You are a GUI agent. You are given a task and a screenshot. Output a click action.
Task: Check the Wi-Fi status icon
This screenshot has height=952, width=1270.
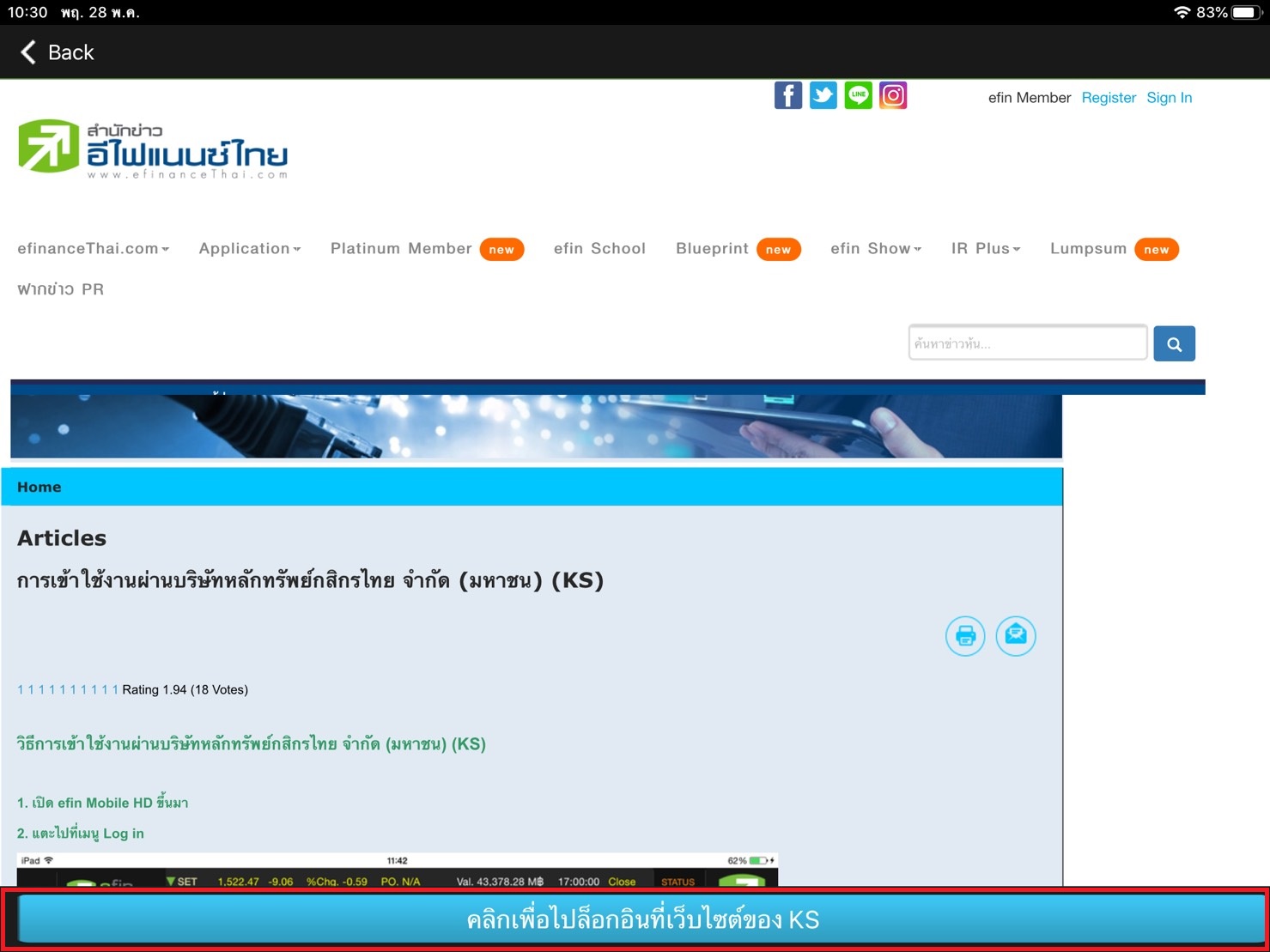(x=1182, y=12)
